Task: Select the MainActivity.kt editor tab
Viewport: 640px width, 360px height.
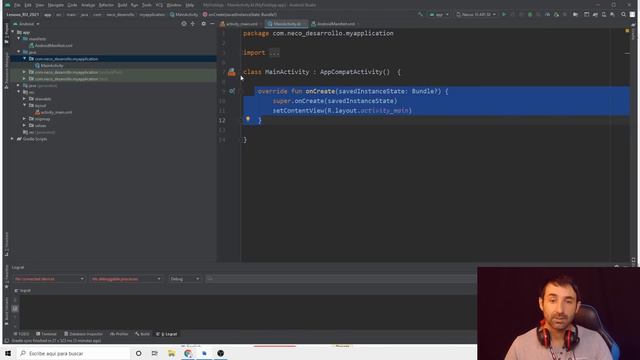Action: [x=286, y=24]
